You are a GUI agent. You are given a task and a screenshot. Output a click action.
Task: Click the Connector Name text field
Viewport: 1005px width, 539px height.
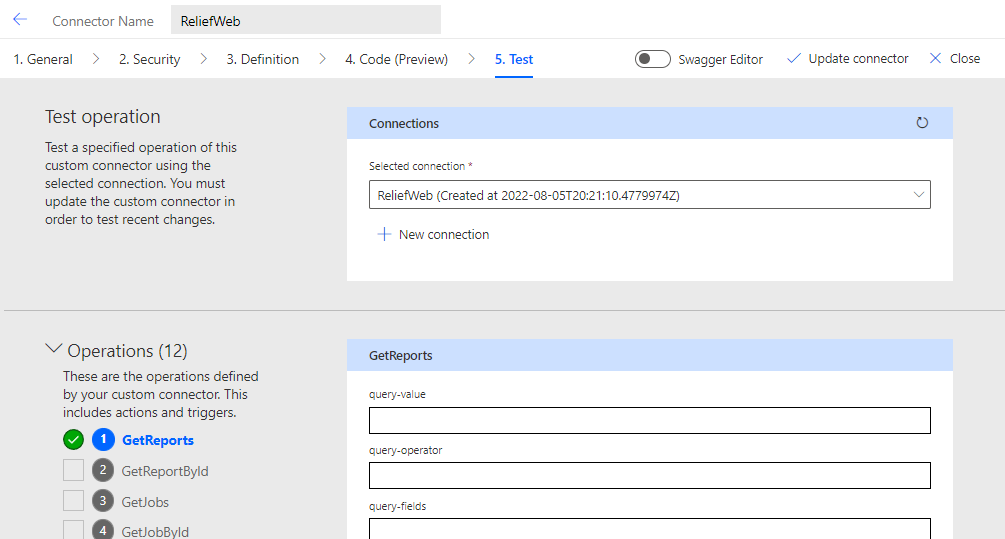pyautogui.click(x=306, y=20)
